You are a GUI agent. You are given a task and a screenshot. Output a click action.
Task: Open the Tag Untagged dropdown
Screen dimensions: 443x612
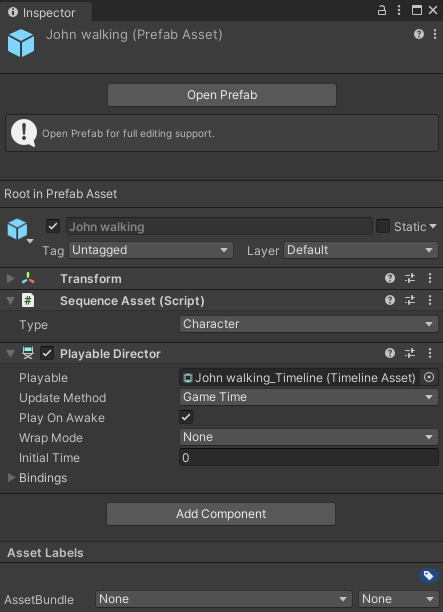click(151, 250)
